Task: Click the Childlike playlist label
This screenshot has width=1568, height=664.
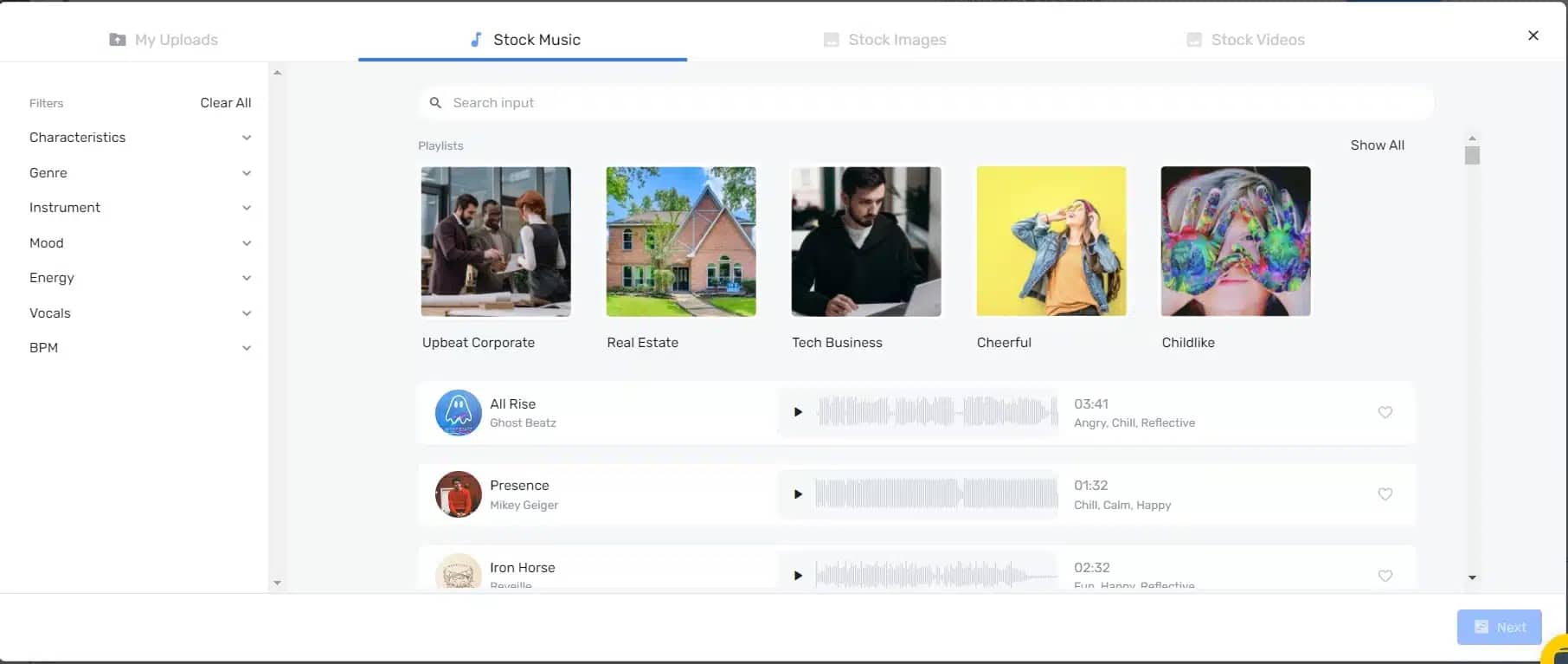Action: [x=1188, y=343]
